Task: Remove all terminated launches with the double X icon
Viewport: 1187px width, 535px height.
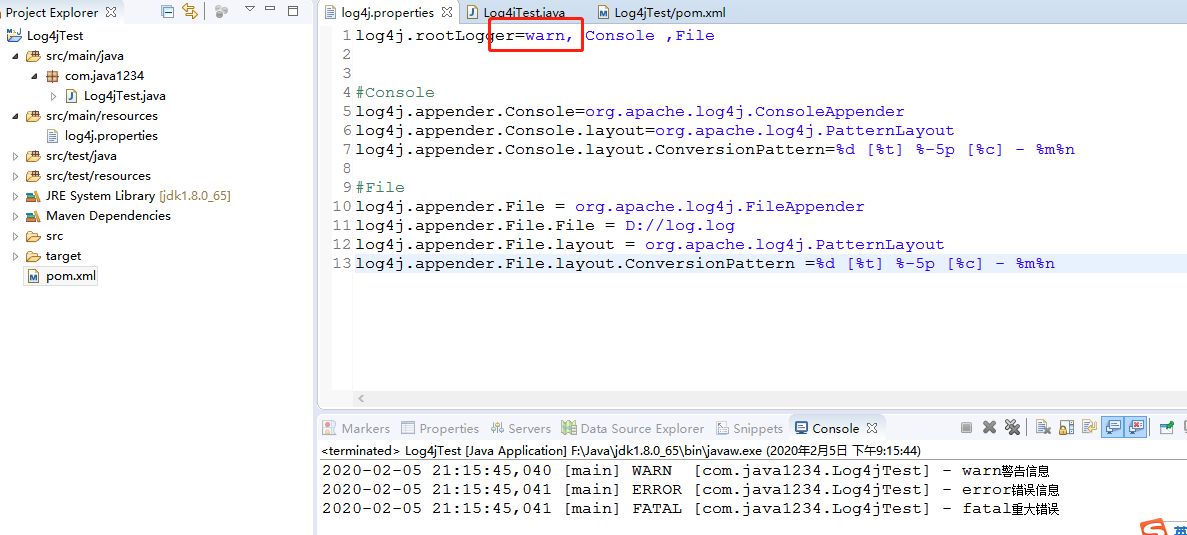Action: click(1012, 428)
